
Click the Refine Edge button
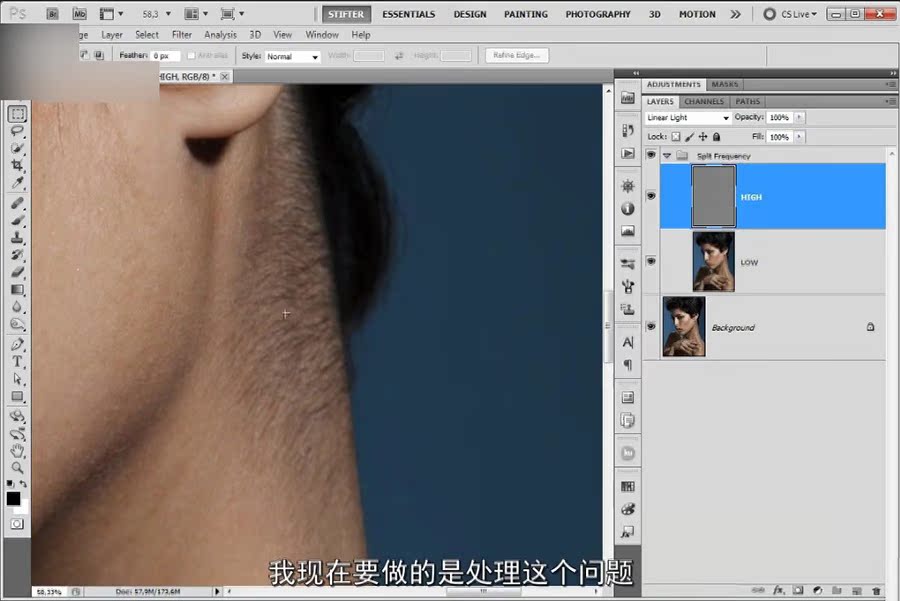coord(517,55)
